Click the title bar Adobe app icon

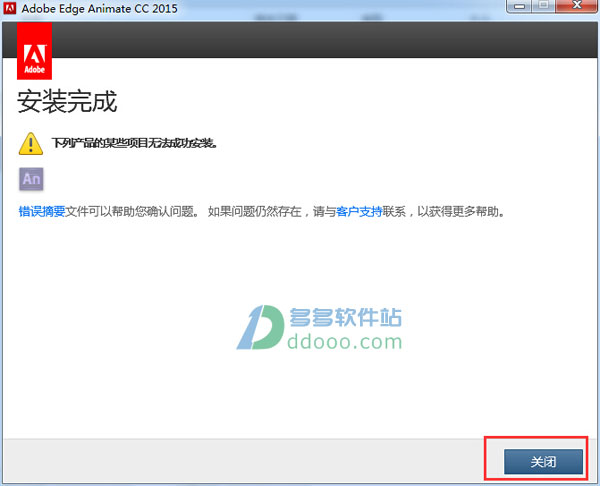point(10,8)
